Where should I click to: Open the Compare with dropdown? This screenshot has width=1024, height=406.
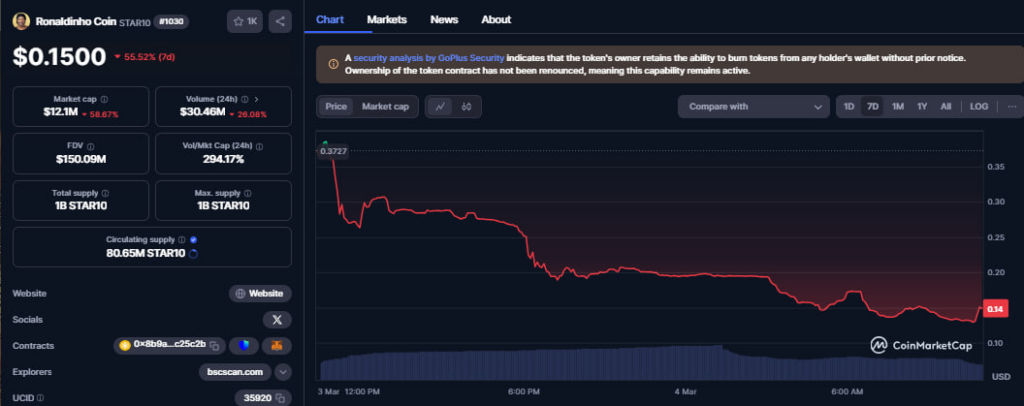tap(754, 106)
